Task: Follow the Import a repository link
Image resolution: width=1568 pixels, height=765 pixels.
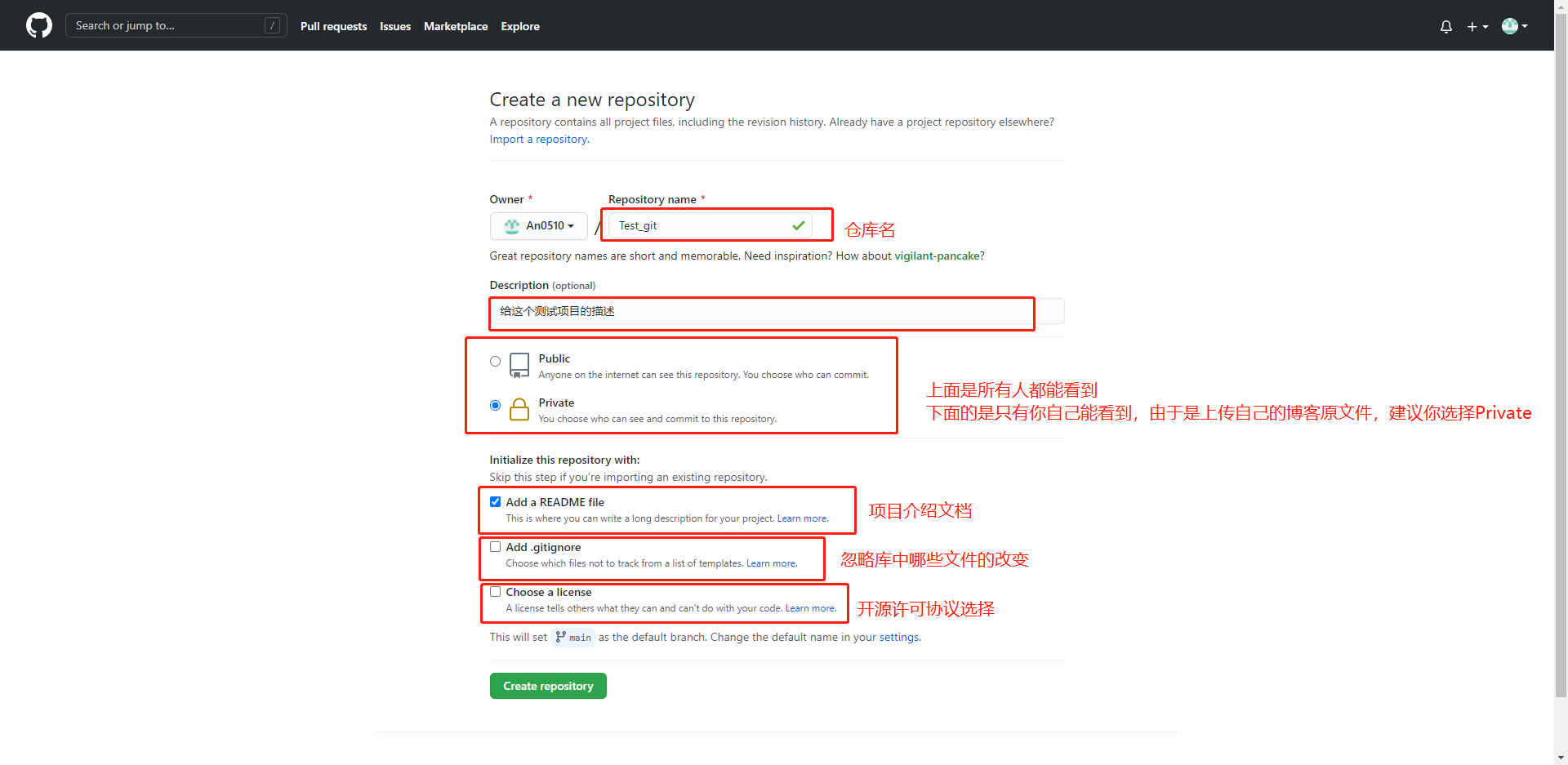Action: 539,139
